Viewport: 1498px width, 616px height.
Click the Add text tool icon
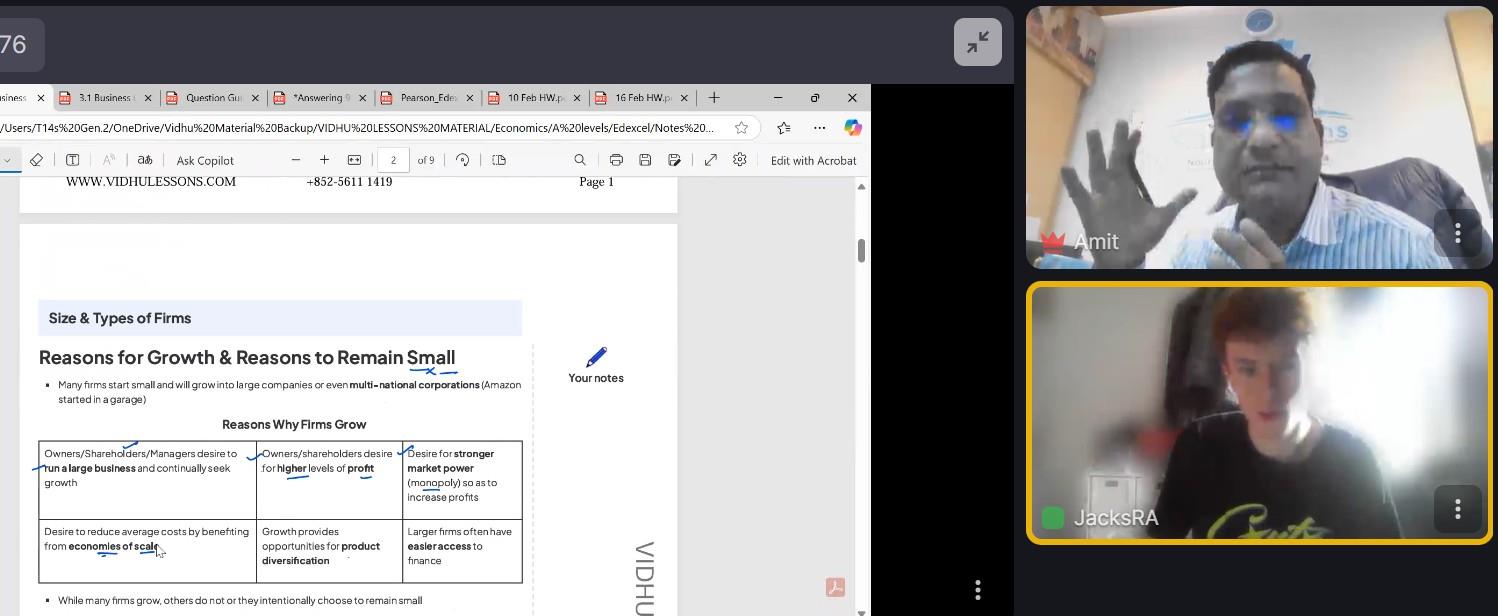point(73,160)
